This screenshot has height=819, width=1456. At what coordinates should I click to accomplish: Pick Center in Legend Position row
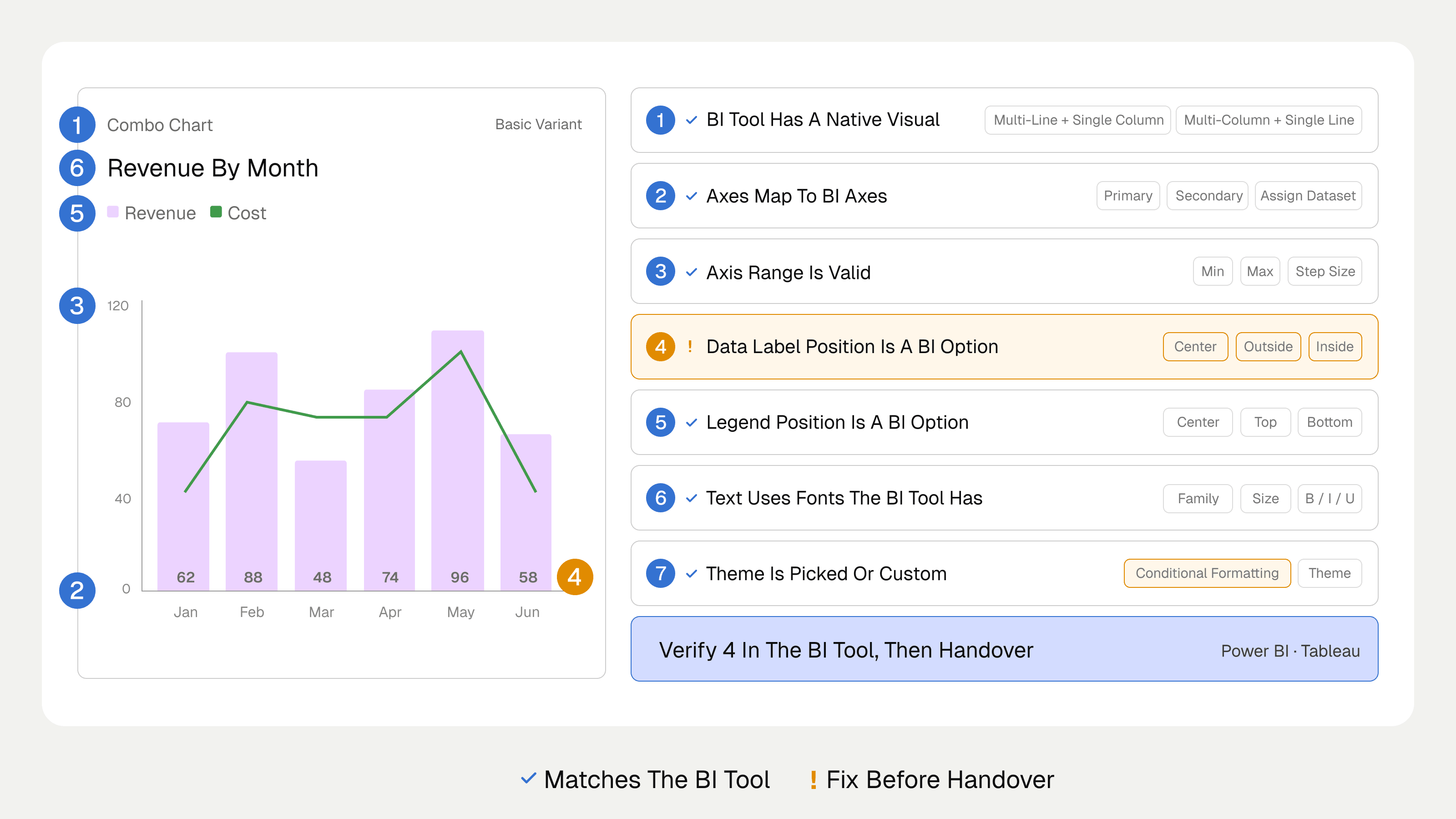1198,422
